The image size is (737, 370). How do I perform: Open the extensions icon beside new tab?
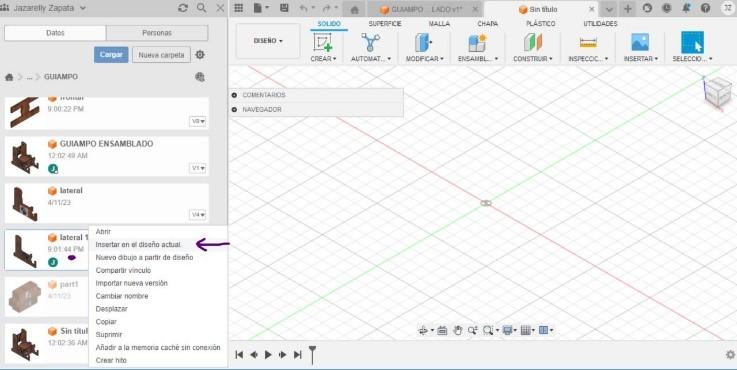click(x=647, y=8)
